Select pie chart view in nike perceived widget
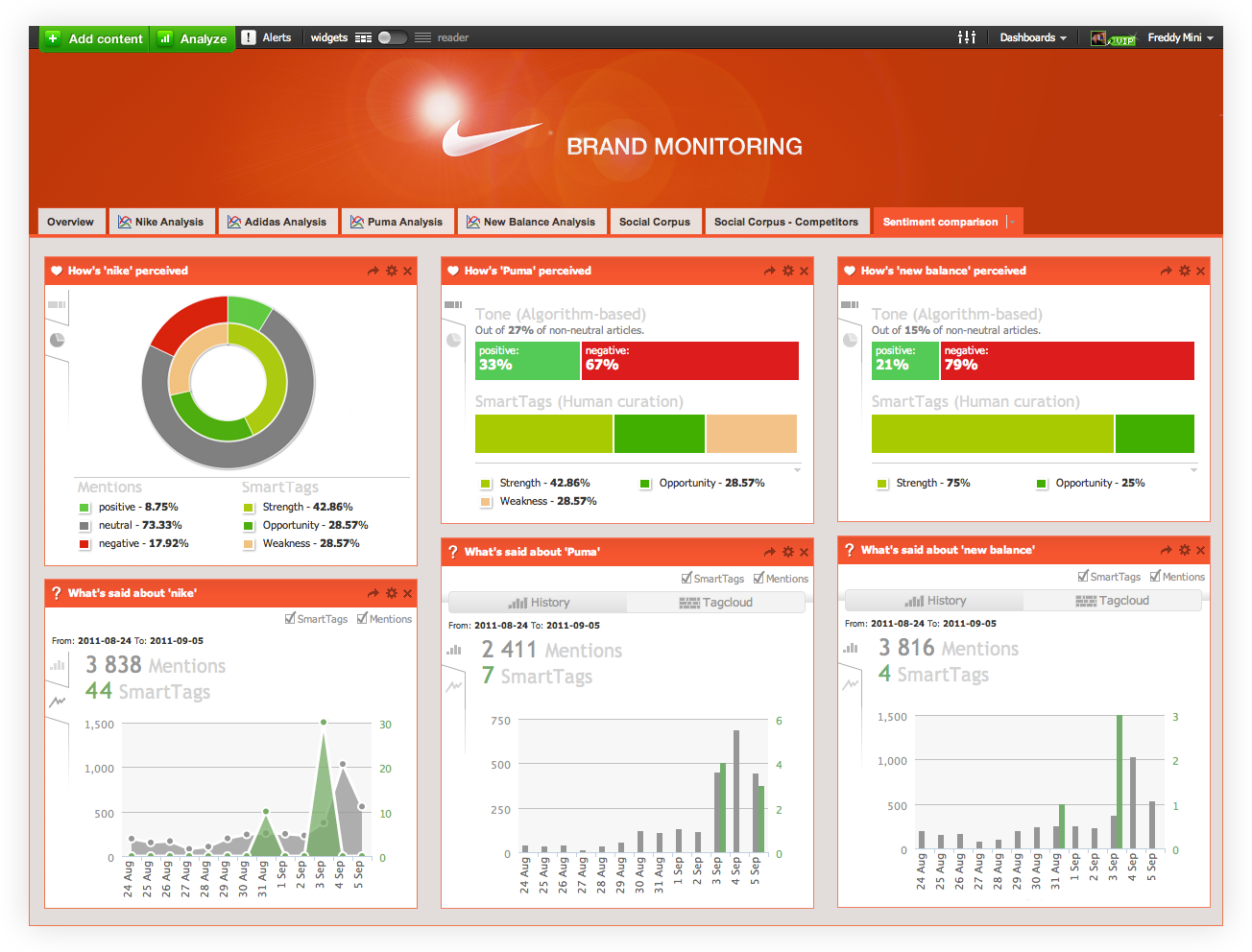1252x952 pixels. point(57,340)
